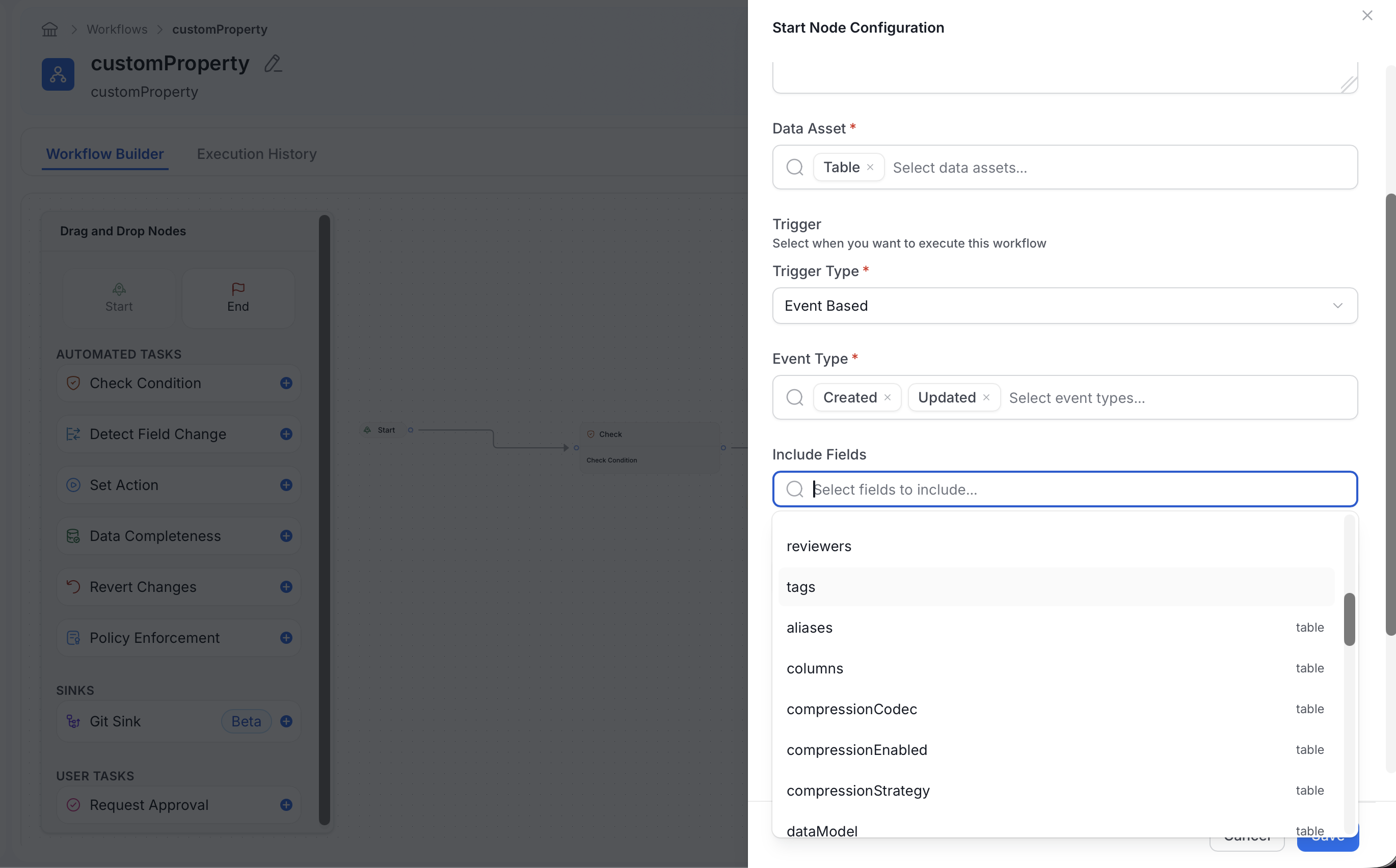Click the Beta badge on Git Sink

(246, 722)
